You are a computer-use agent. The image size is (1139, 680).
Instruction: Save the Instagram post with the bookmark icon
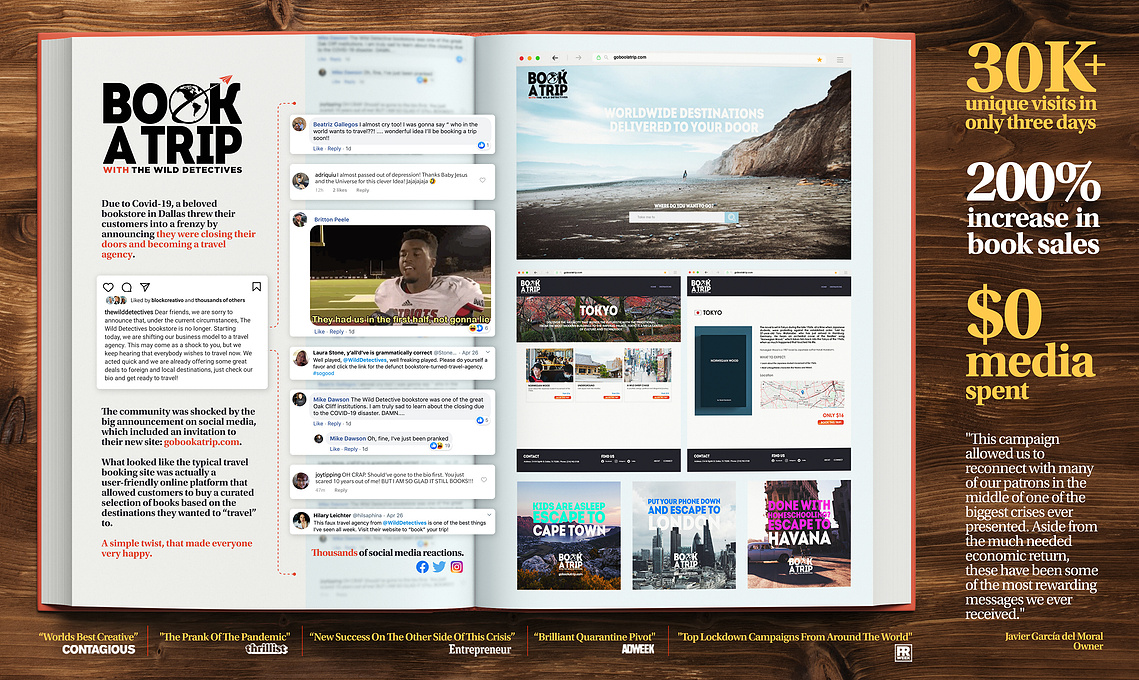(x=256, y=287)
